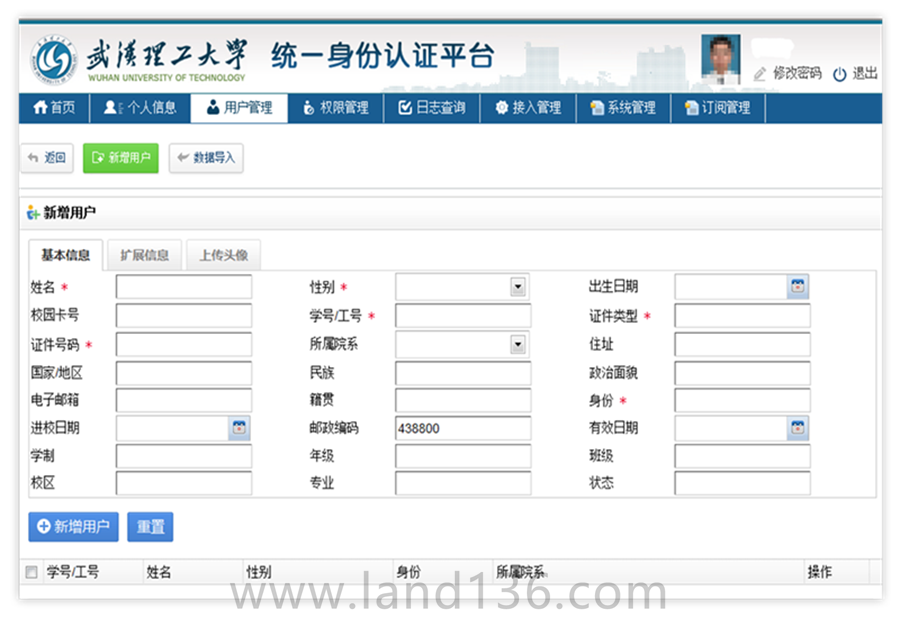The width and height of the screenshot is (900, 618).
Task: Open the calendar picker for 有效日期
Action: (x=797, y=428)
